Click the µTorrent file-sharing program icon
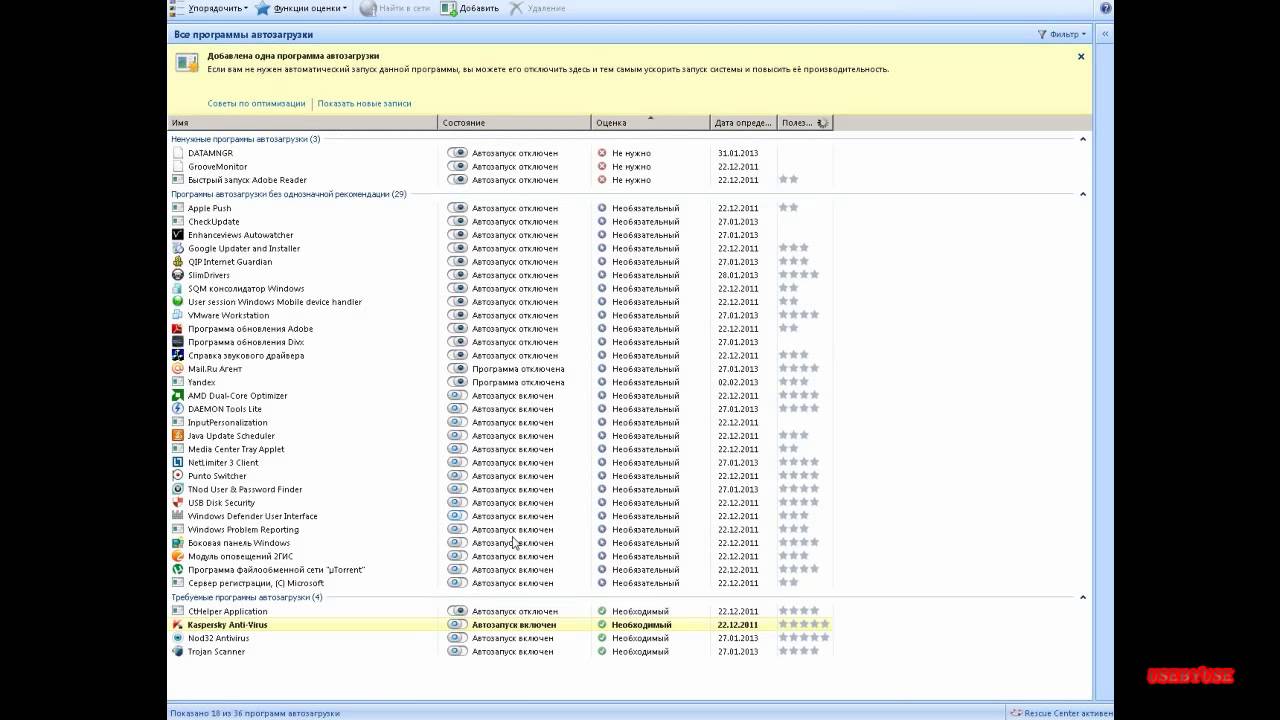 point(178,570)
